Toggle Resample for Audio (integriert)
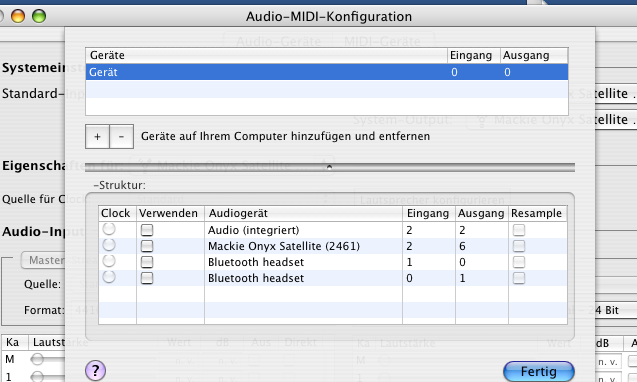 pos(519,230)
